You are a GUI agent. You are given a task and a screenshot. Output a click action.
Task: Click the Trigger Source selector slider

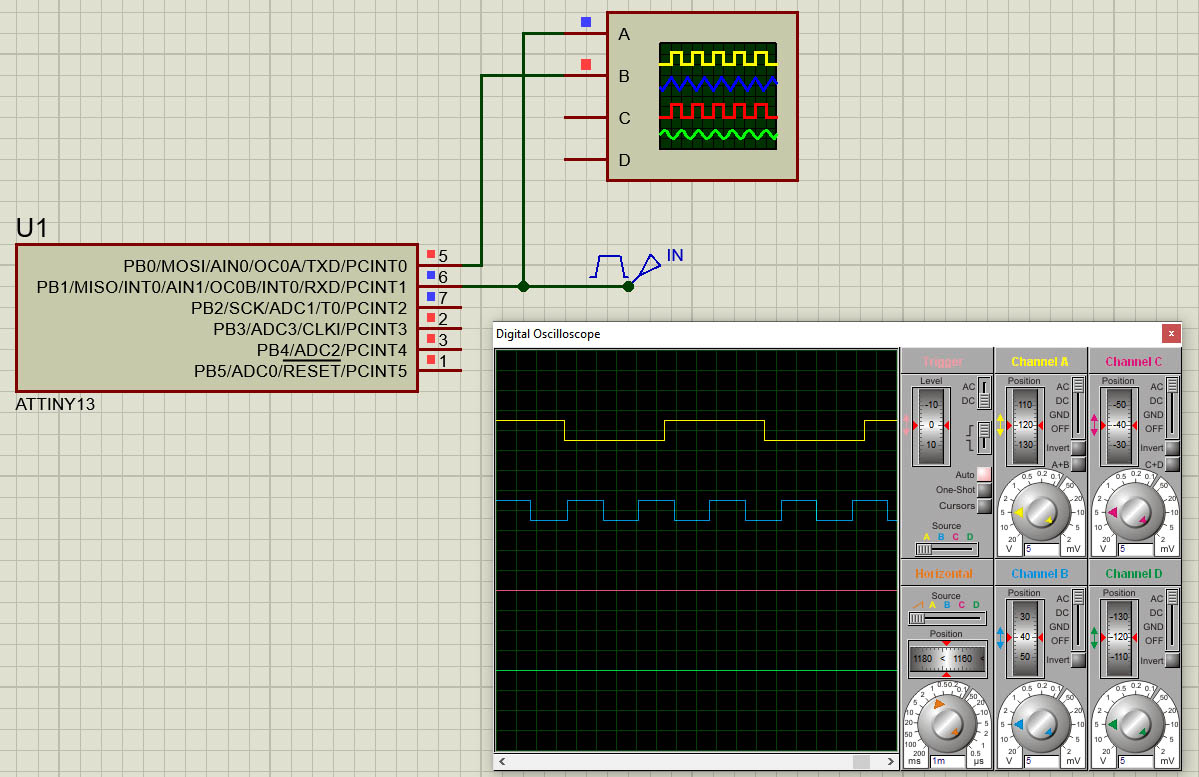pyautogui.click(x=946, y=548)
